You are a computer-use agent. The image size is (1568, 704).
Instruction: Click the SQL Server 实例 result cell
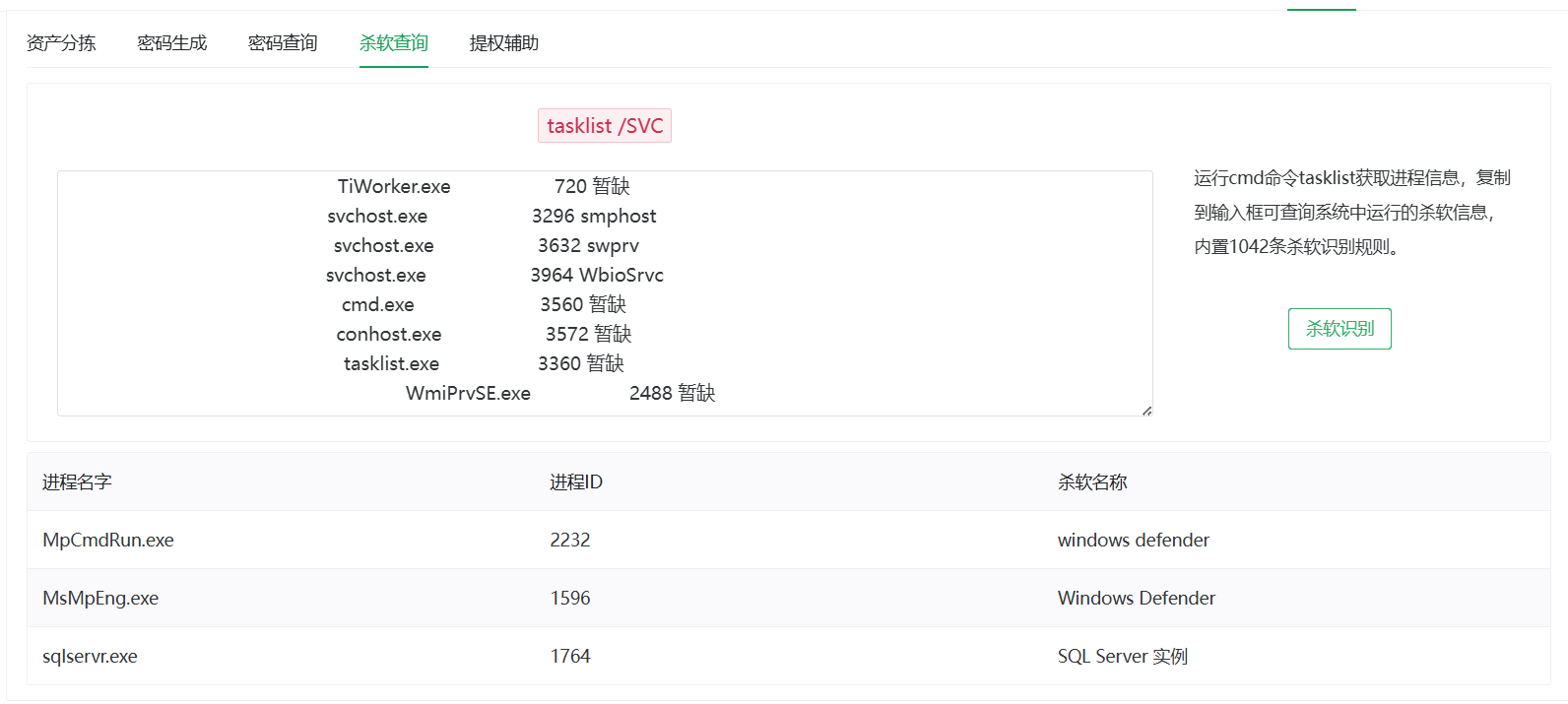pyautogui.click(x=1123, y=657)
